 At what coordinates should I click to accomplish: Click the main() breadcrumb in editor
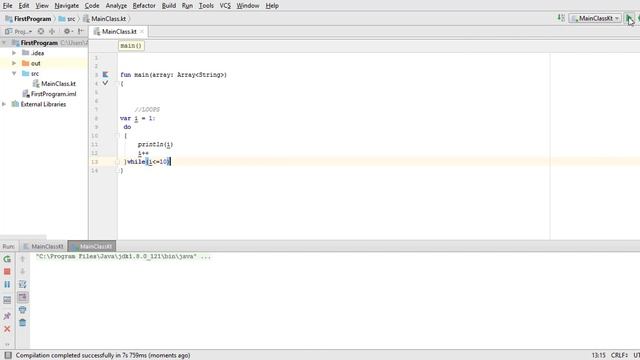click(x=131, y=46)
